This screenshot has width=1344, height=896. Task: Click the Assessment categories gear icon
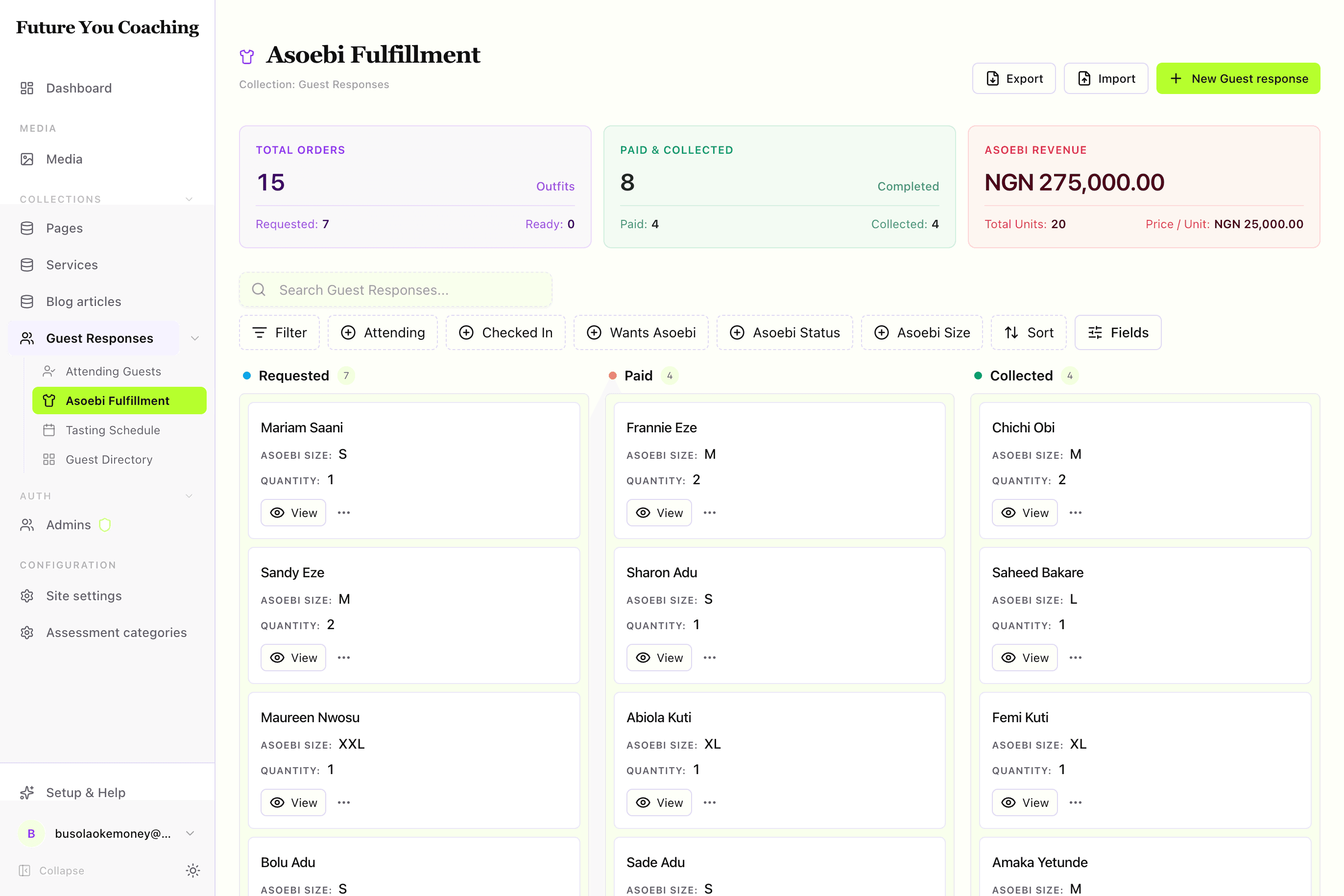27,633
